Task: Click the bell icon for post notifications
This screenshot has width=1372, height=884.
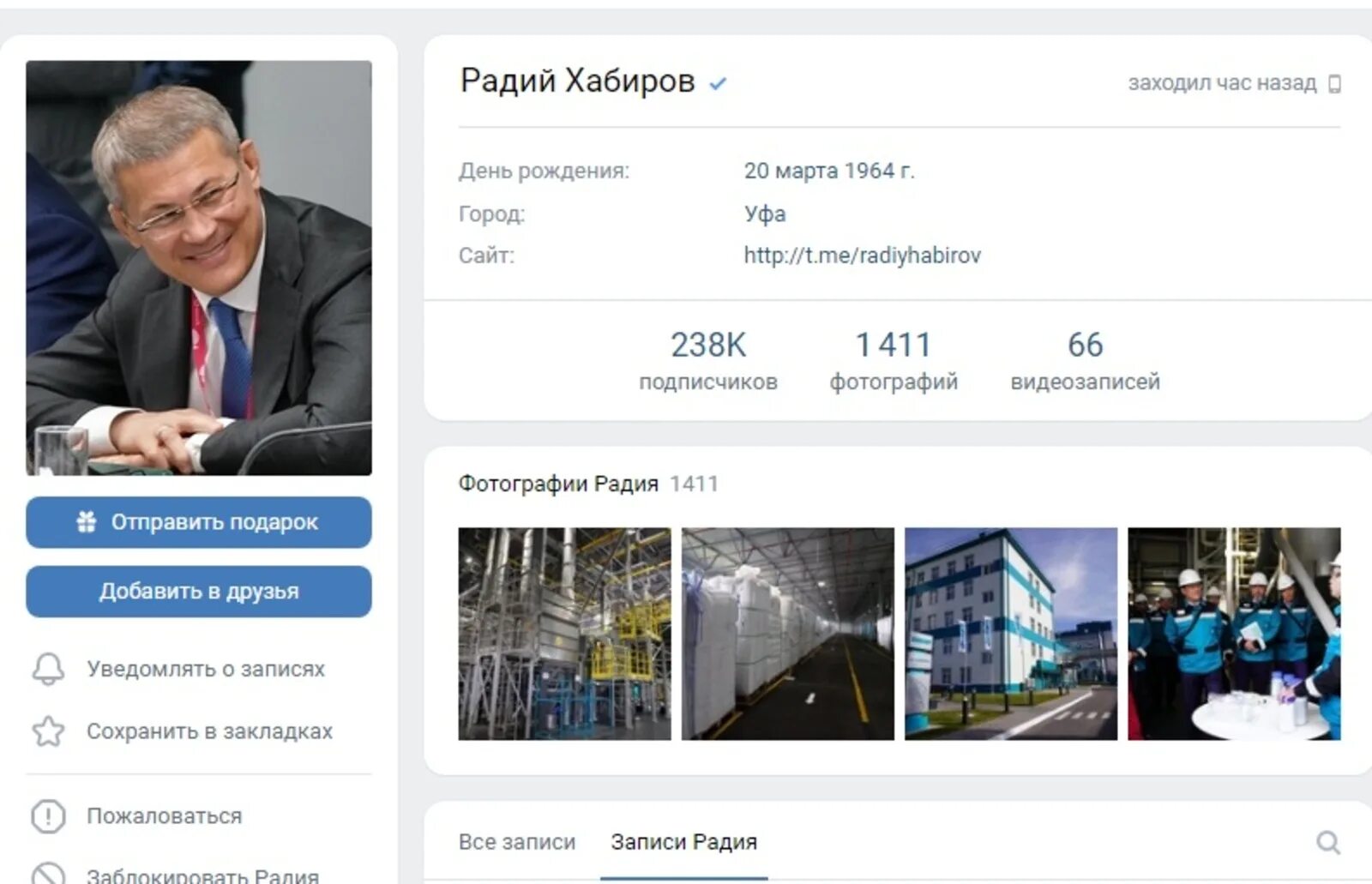Action: [x=48, y=669]
